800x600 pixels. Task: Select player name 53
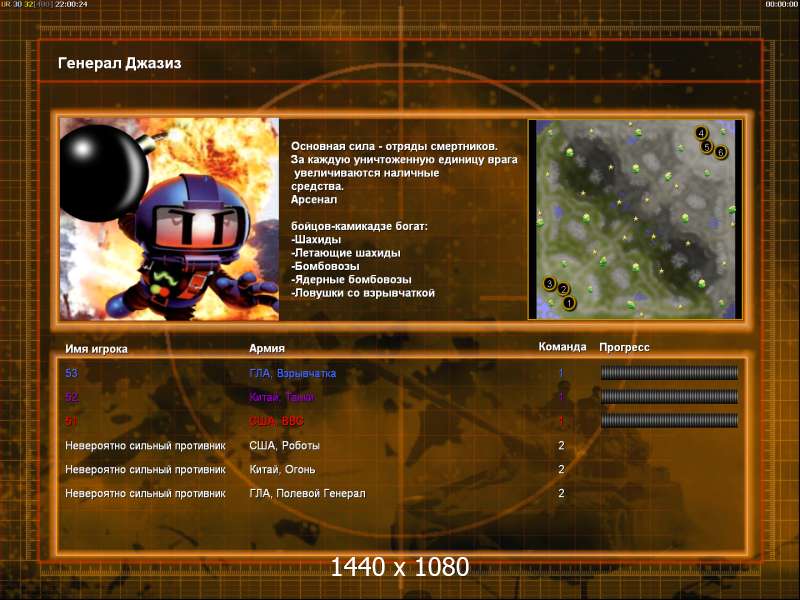click(71, 373)
